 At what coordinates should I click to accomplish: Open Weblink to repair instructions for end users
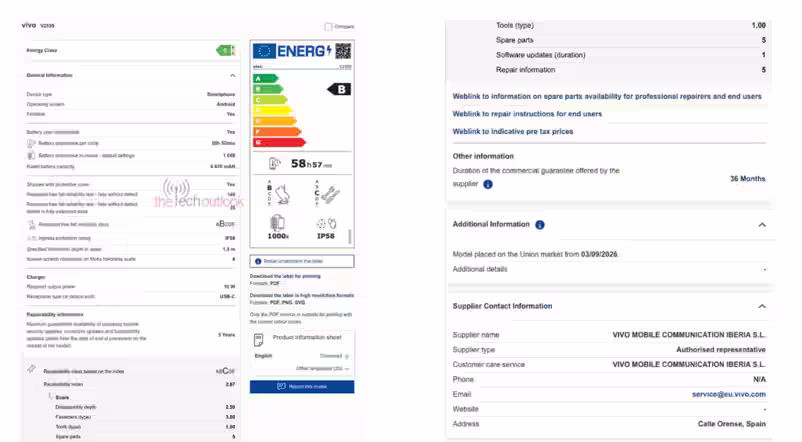[x=527, y=114]
